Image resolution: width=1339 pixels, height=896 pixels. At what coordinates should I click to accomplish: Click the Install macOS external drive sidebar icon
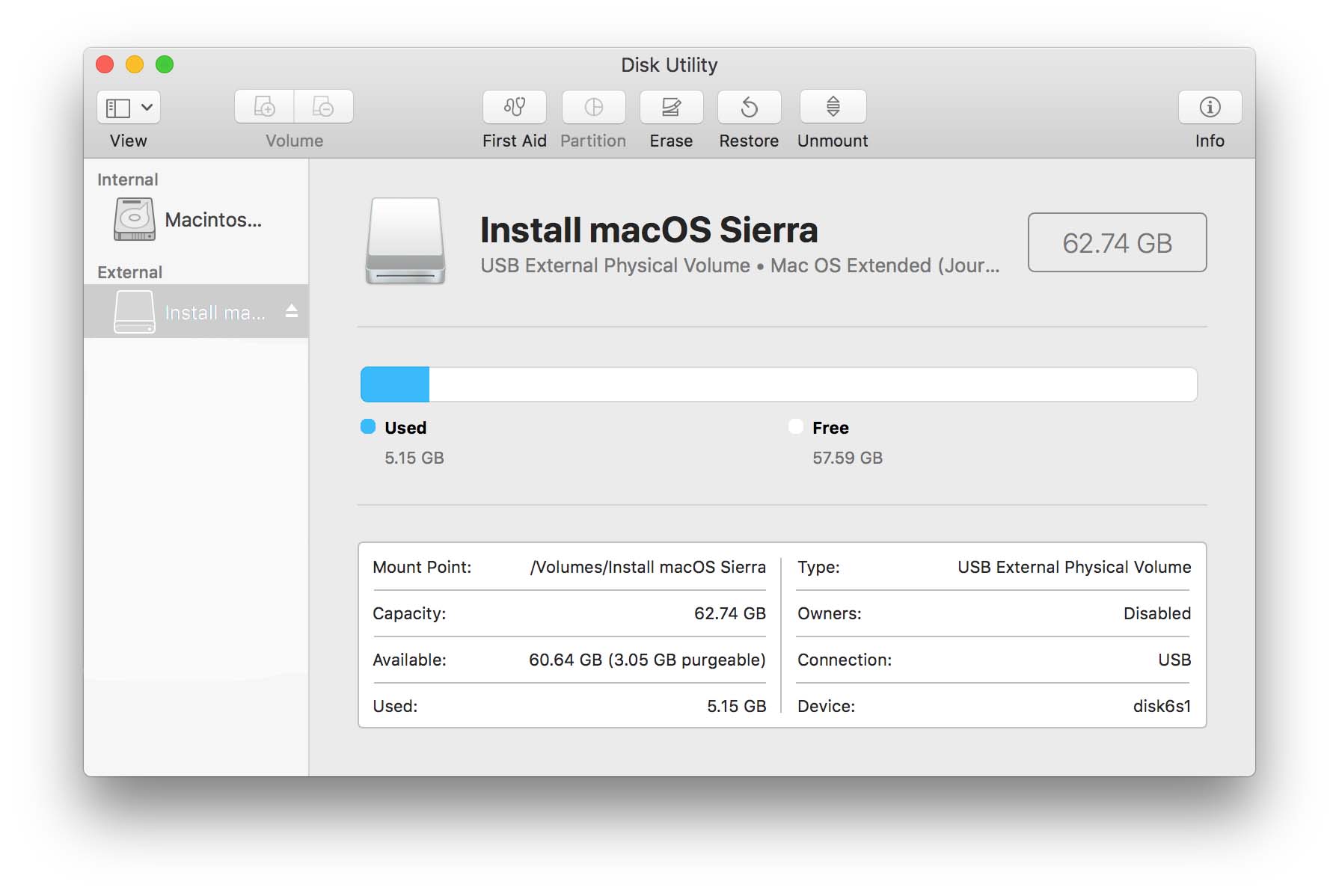135,312
